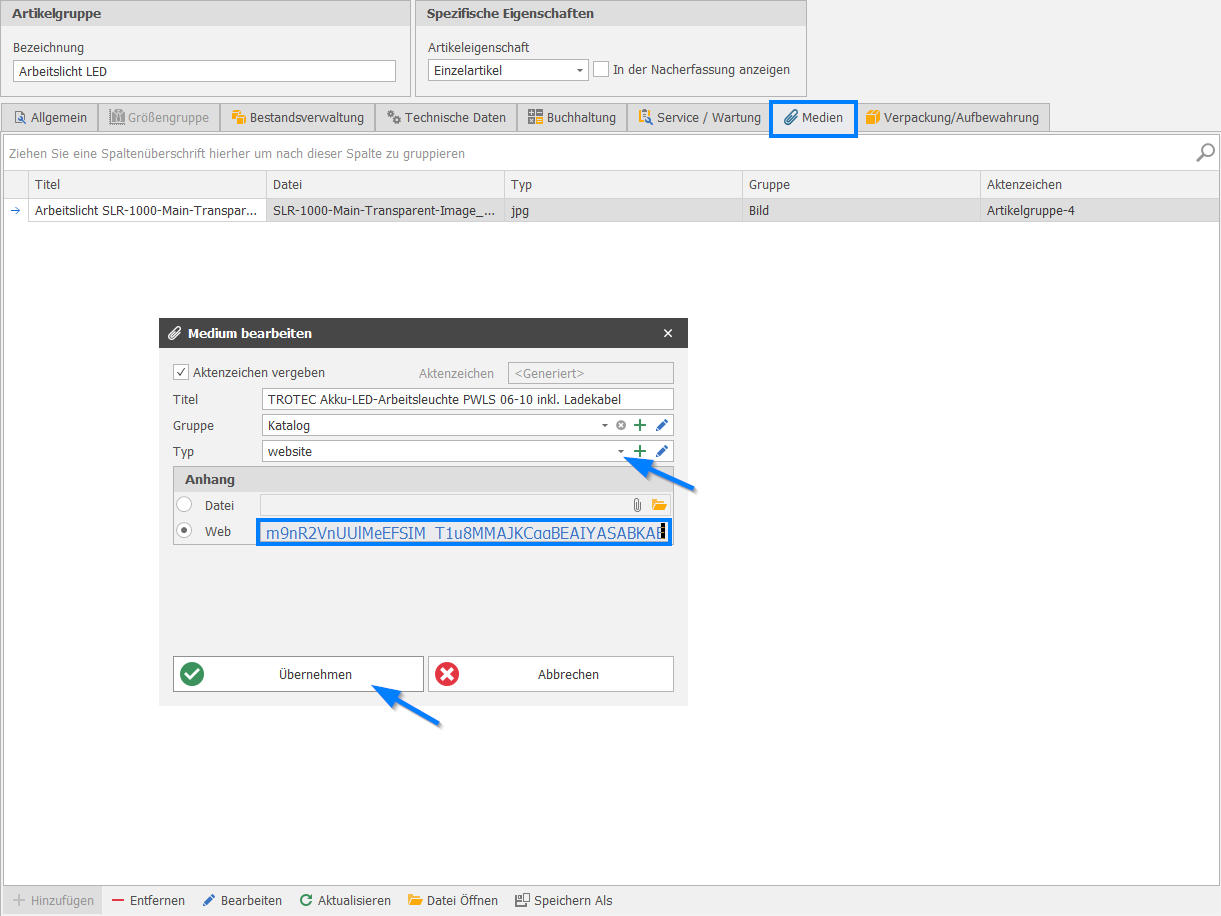This screenshot has height=916, width=1221.
Task: Click the paperclip icon in the Datei row
Action: [636, 505]
